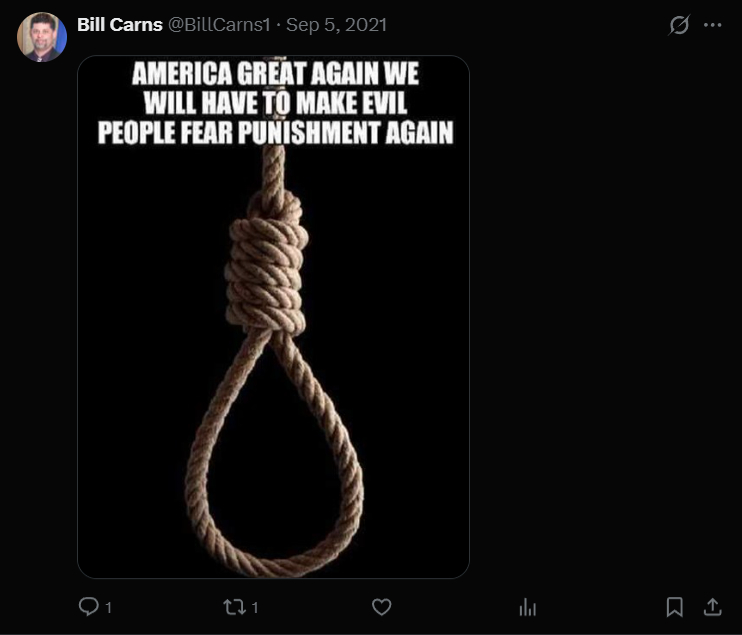Open the noose meme image

pyautogui.click(x=274, y=317)
